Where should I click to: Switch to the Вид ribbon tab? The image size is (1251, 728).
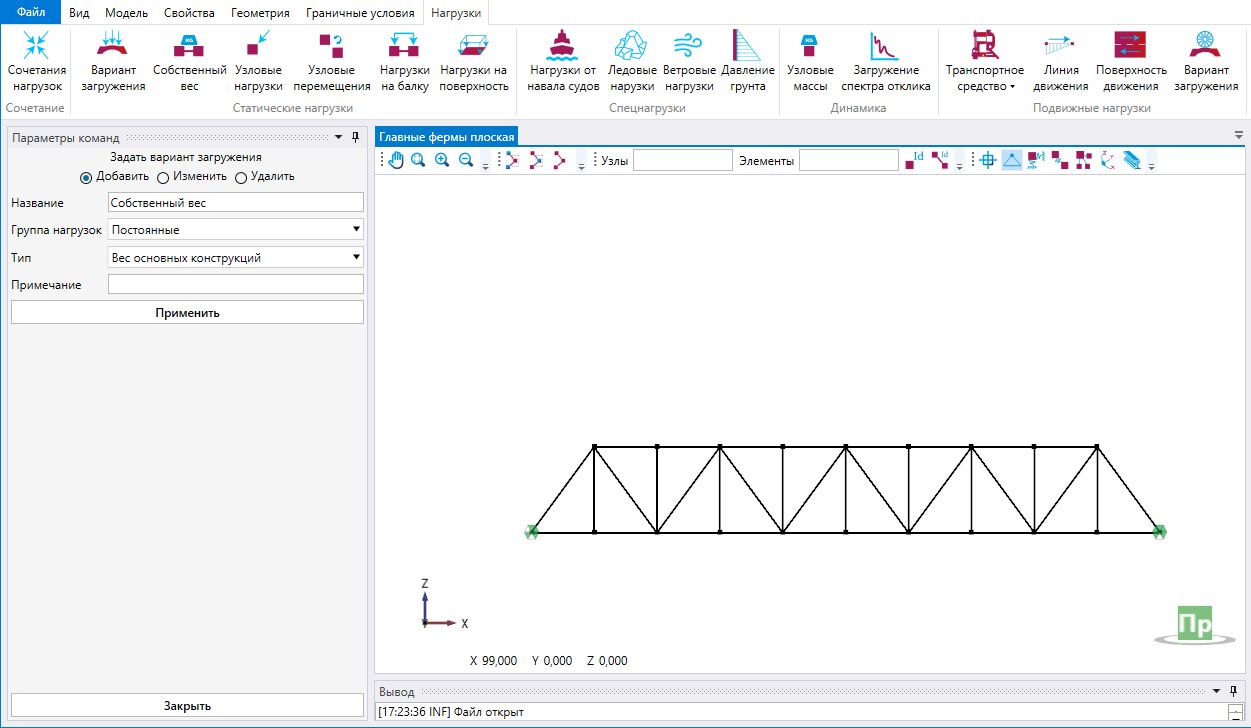tap(79, 13)
